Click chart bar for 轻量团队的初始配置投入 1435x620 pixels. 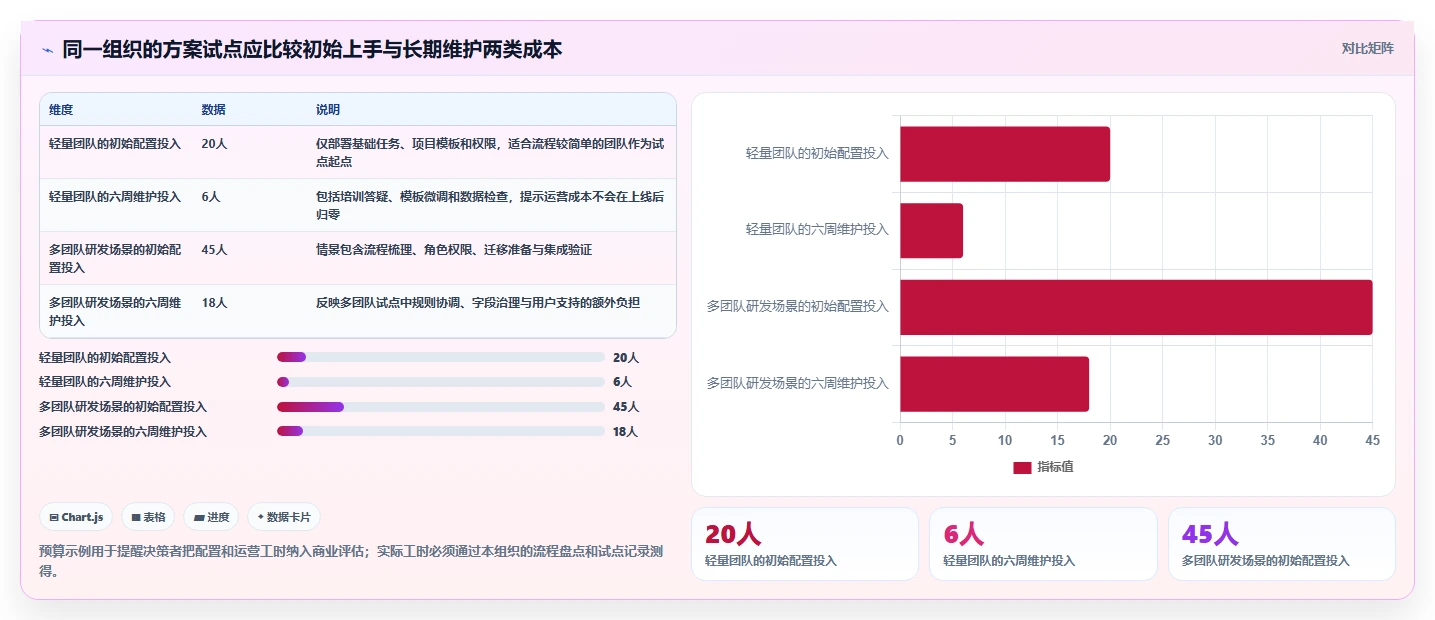pos(1005,154)
